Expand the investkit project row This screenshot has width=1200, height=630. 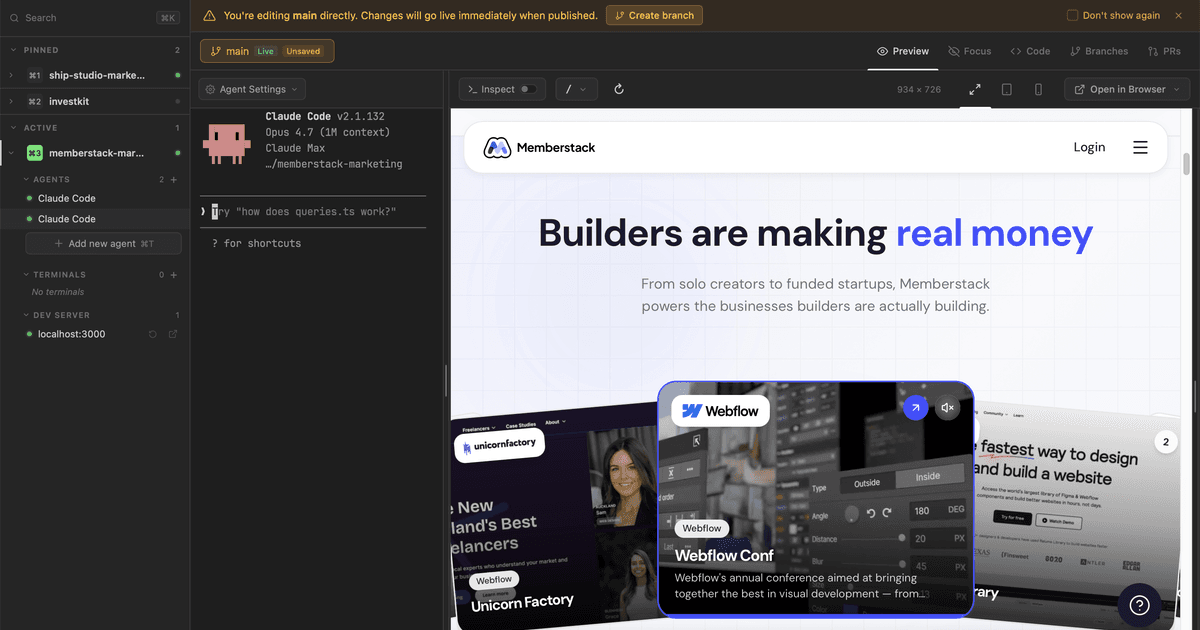pyautogui.click(x=12, y=101)
